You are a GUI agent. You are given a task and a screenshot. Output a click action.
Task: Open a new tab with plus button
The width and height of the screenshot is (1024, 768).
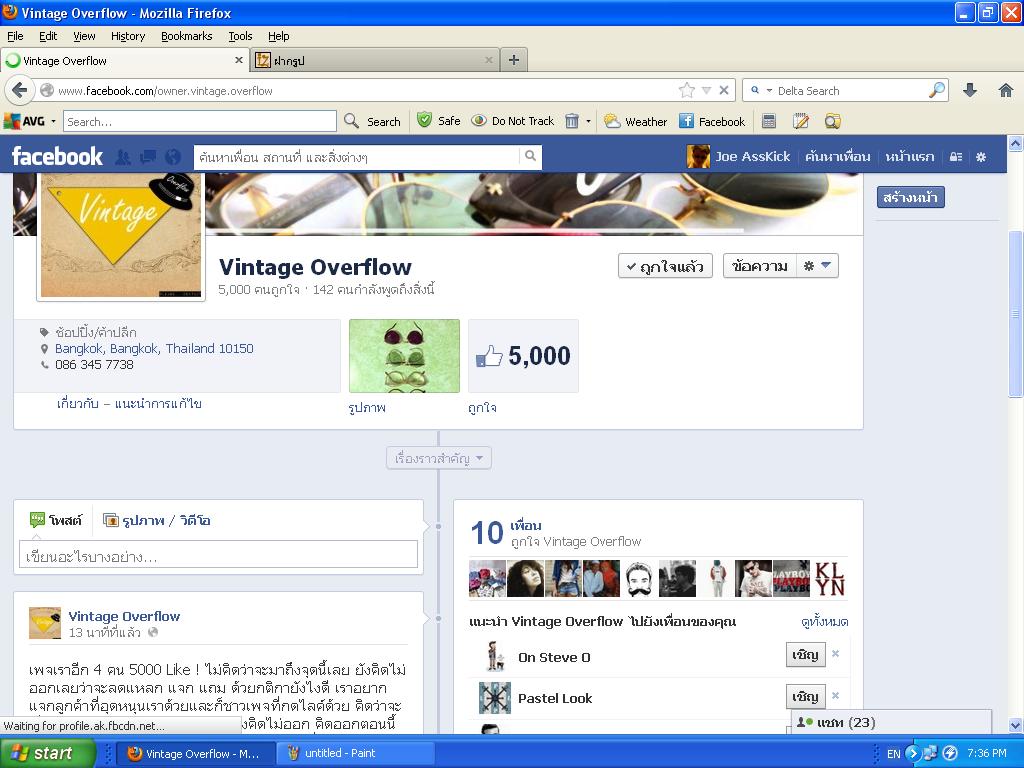[514, 60]
